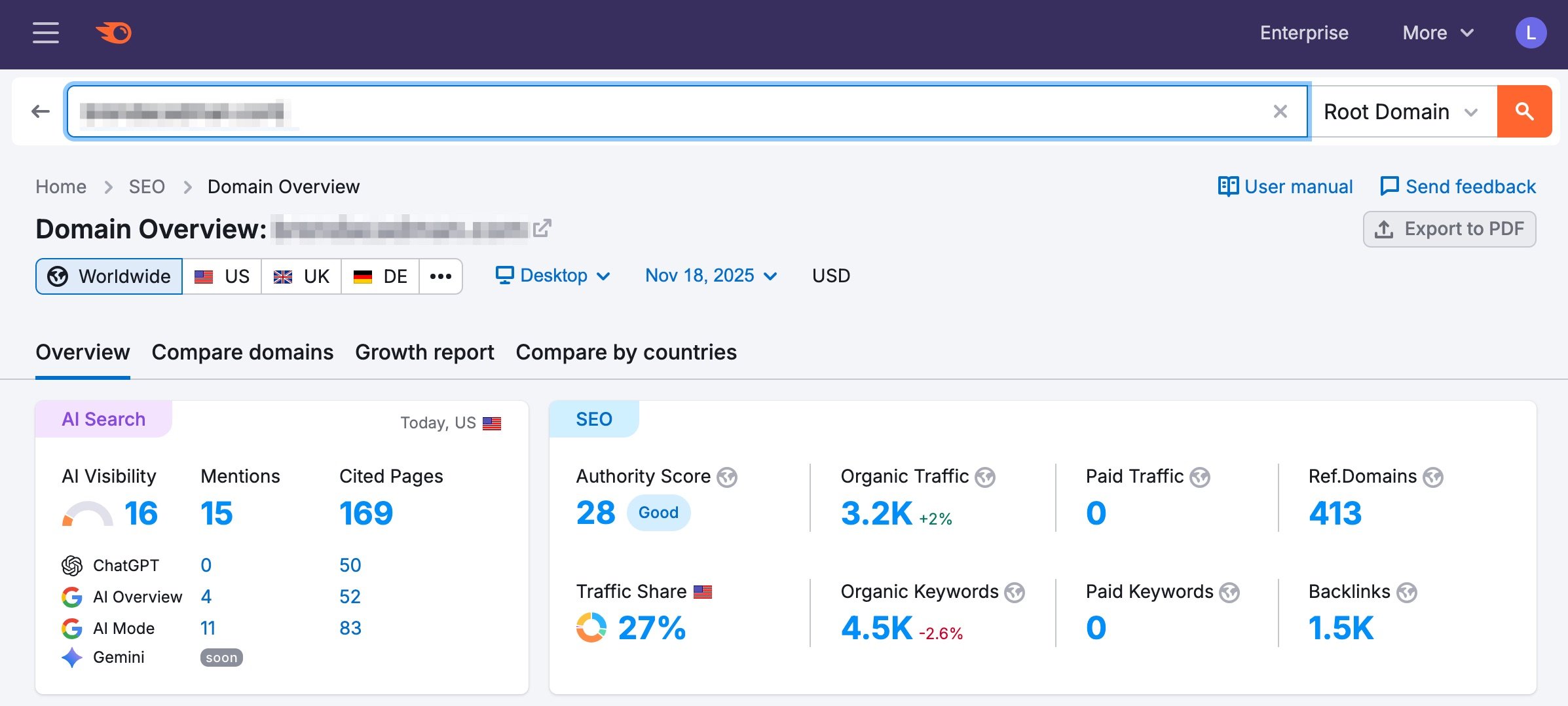Click the Gemini icon in AI Search

click(71, 657)
